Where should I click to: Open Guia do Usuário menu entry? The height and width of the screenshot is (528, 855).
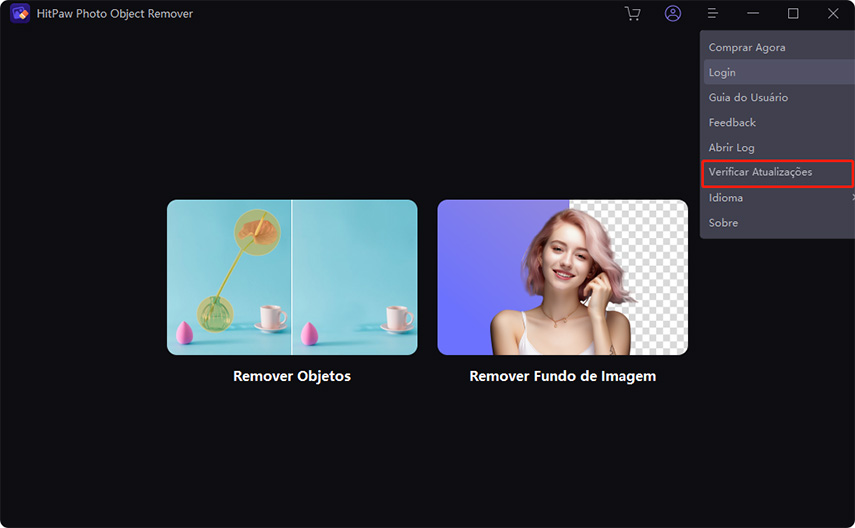(x=779, y=98)
